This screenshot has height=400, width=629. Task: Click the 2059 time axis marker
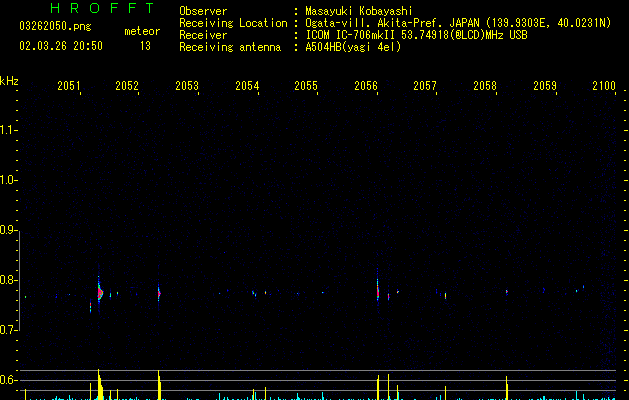click(545, 86)
